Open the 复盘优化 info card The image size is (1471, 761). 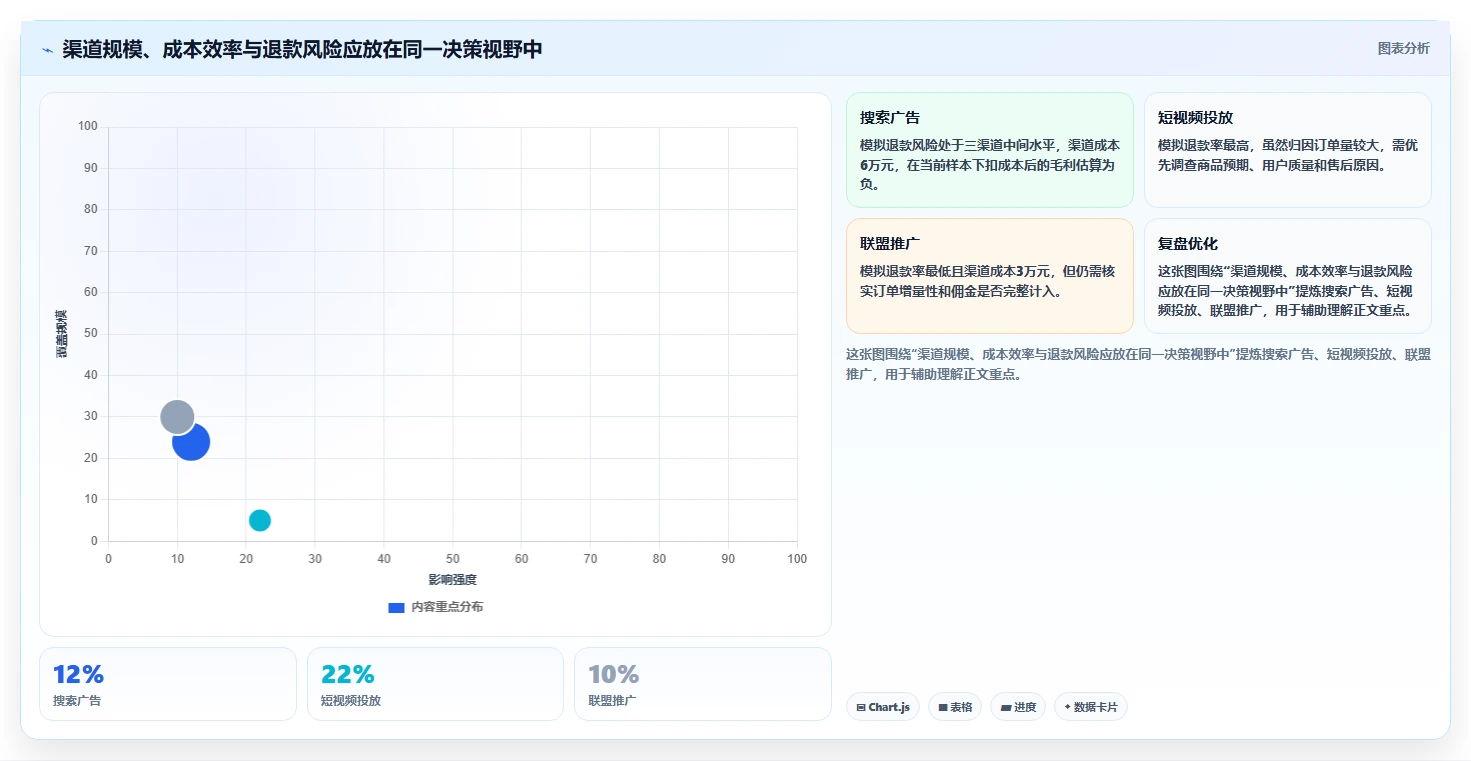pyautogui.click(x=1288, y=276)
